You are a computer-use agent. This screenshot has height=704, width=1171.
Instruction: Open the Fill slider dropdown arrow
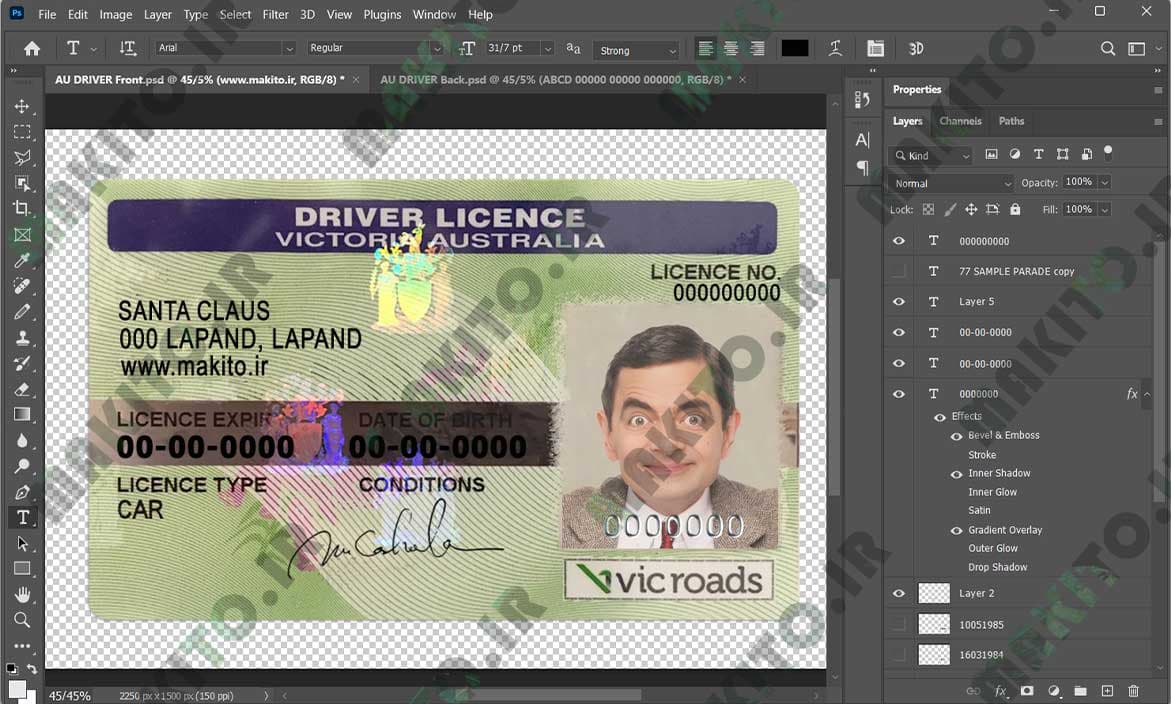pos(1105,210)
